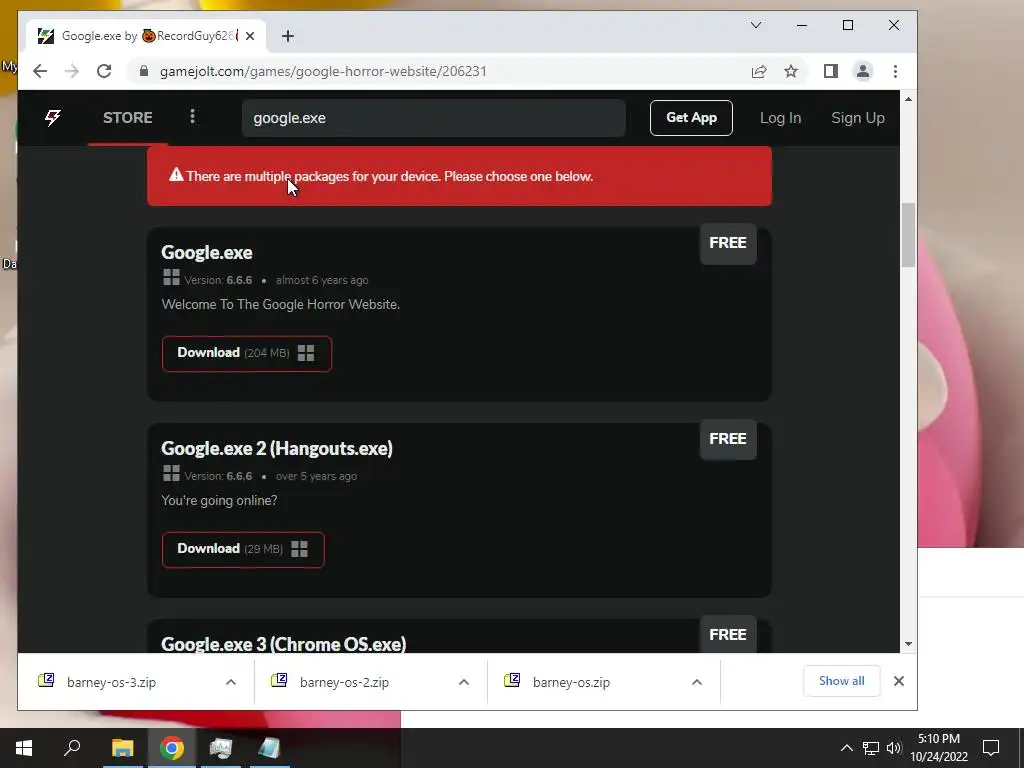
Task: Click the scrollbar down arrow
Action: pyautogui.click(x=908, y=644)
